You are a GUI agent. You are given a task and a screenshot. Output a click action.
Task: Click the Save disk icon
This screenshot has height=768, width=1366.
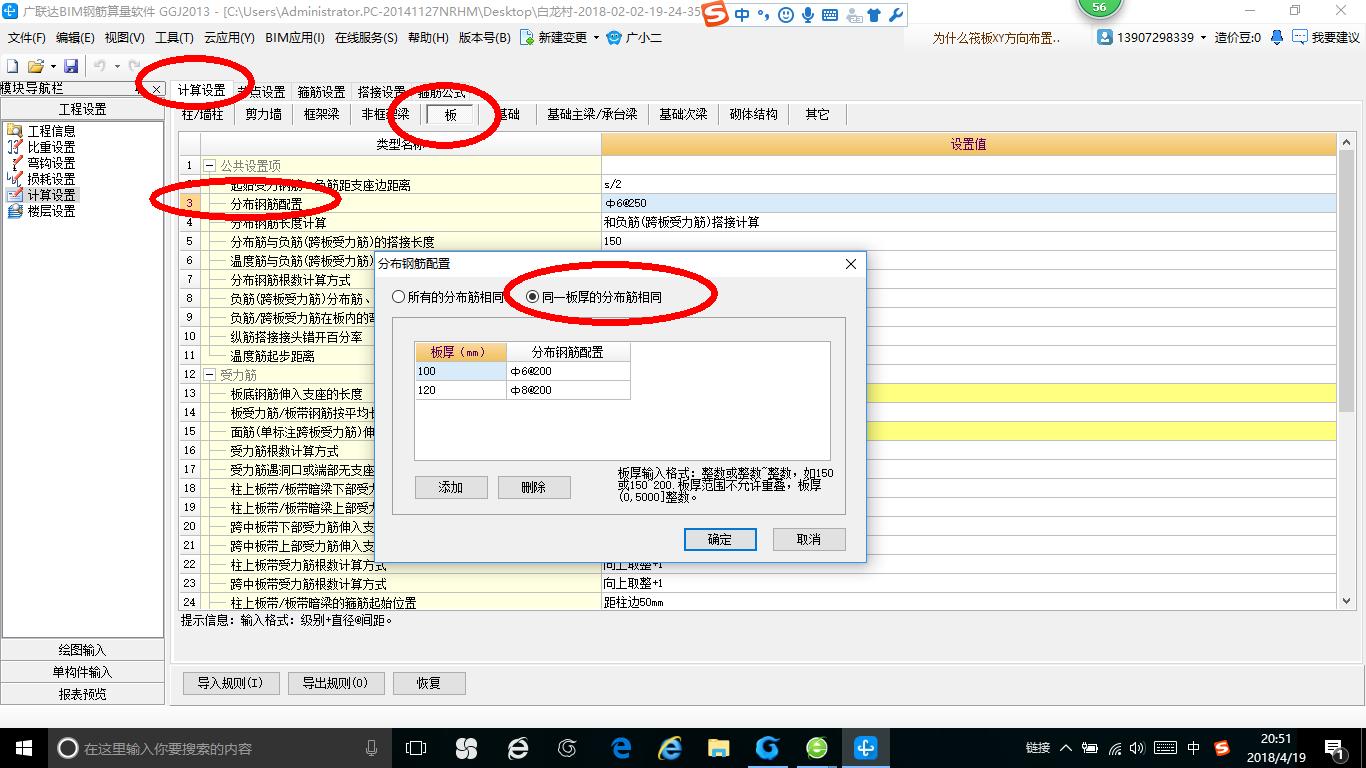tap(71, 65)
